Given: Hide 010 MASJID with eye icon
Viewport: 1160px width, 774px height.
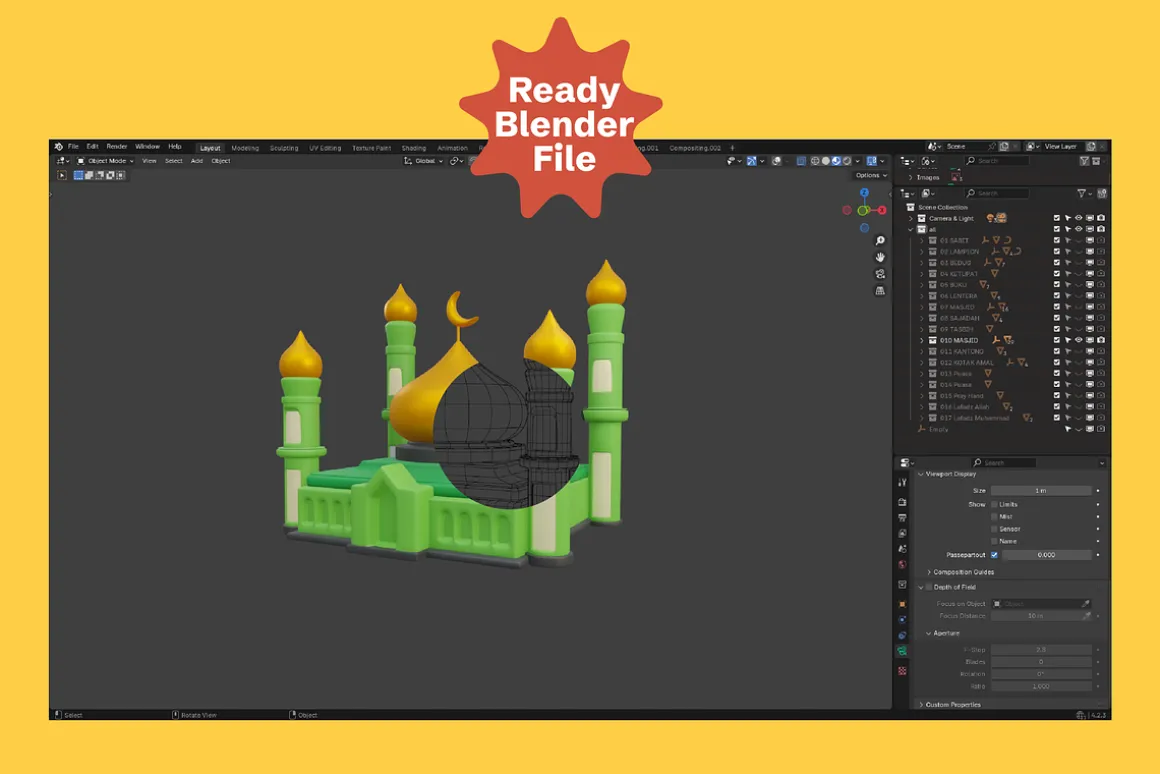Looking at the screenshot, I should click(x=1079, y=340).
